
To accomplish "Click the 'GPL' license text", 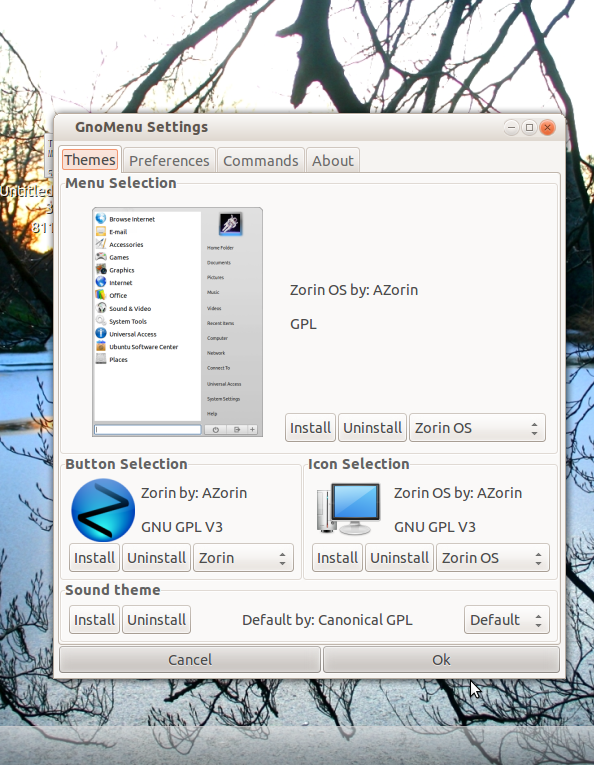I will [303, 324].
